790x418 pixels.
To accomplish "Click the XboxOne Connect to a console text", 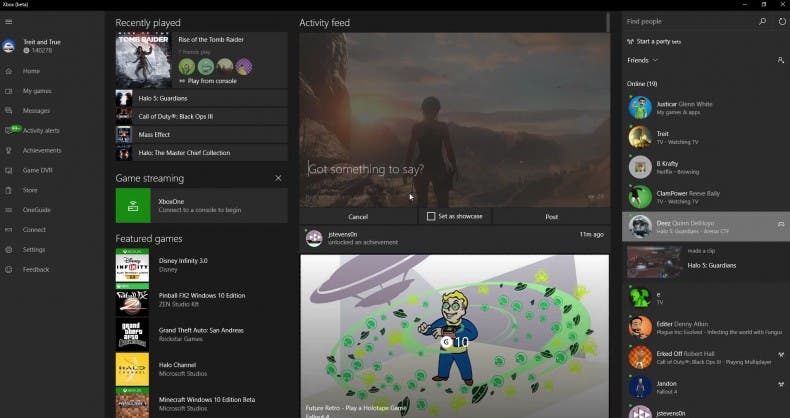I will (x=200, y=205).
